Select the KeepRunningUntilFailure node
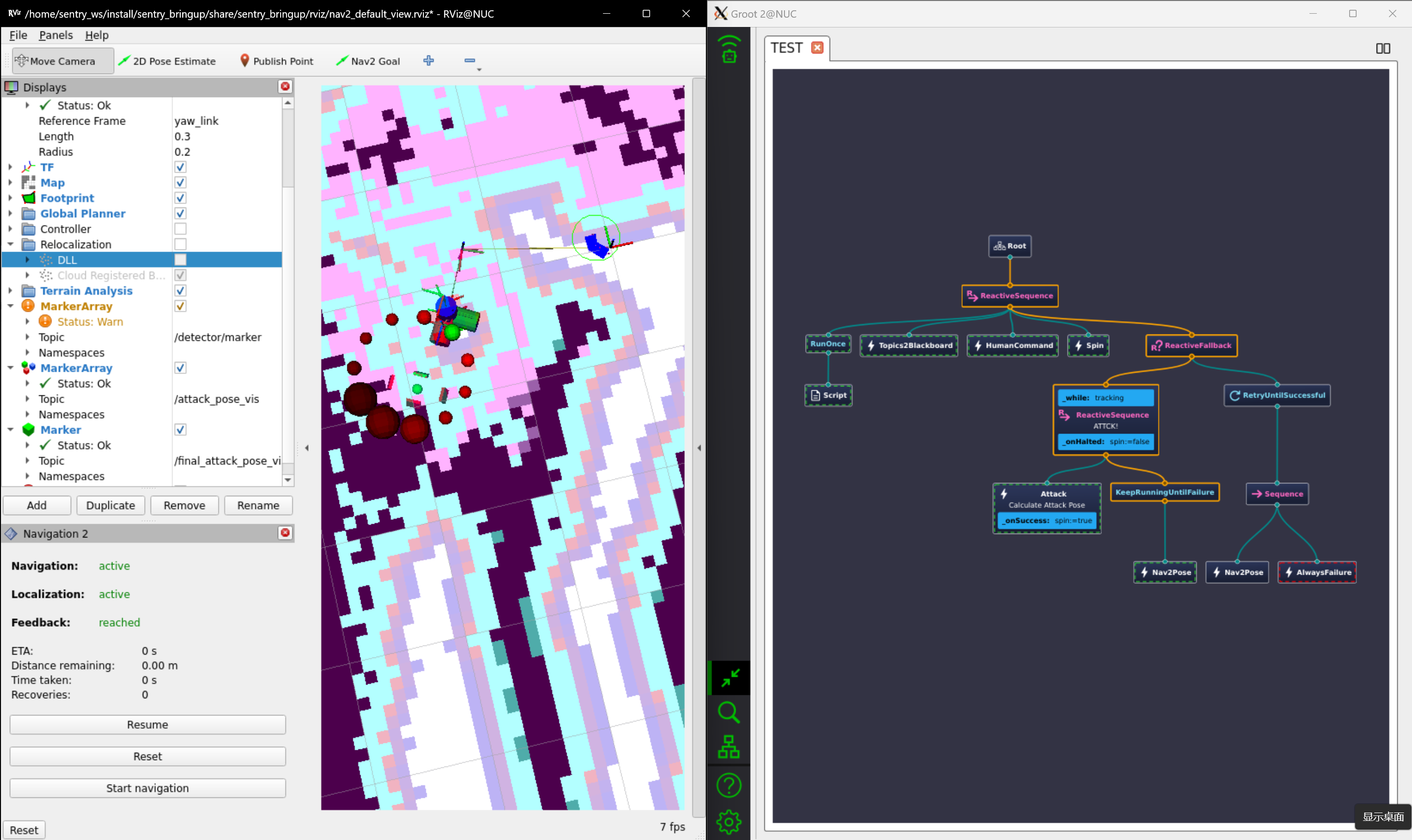Viewport: 1412px width, 840px height. 1165,492
